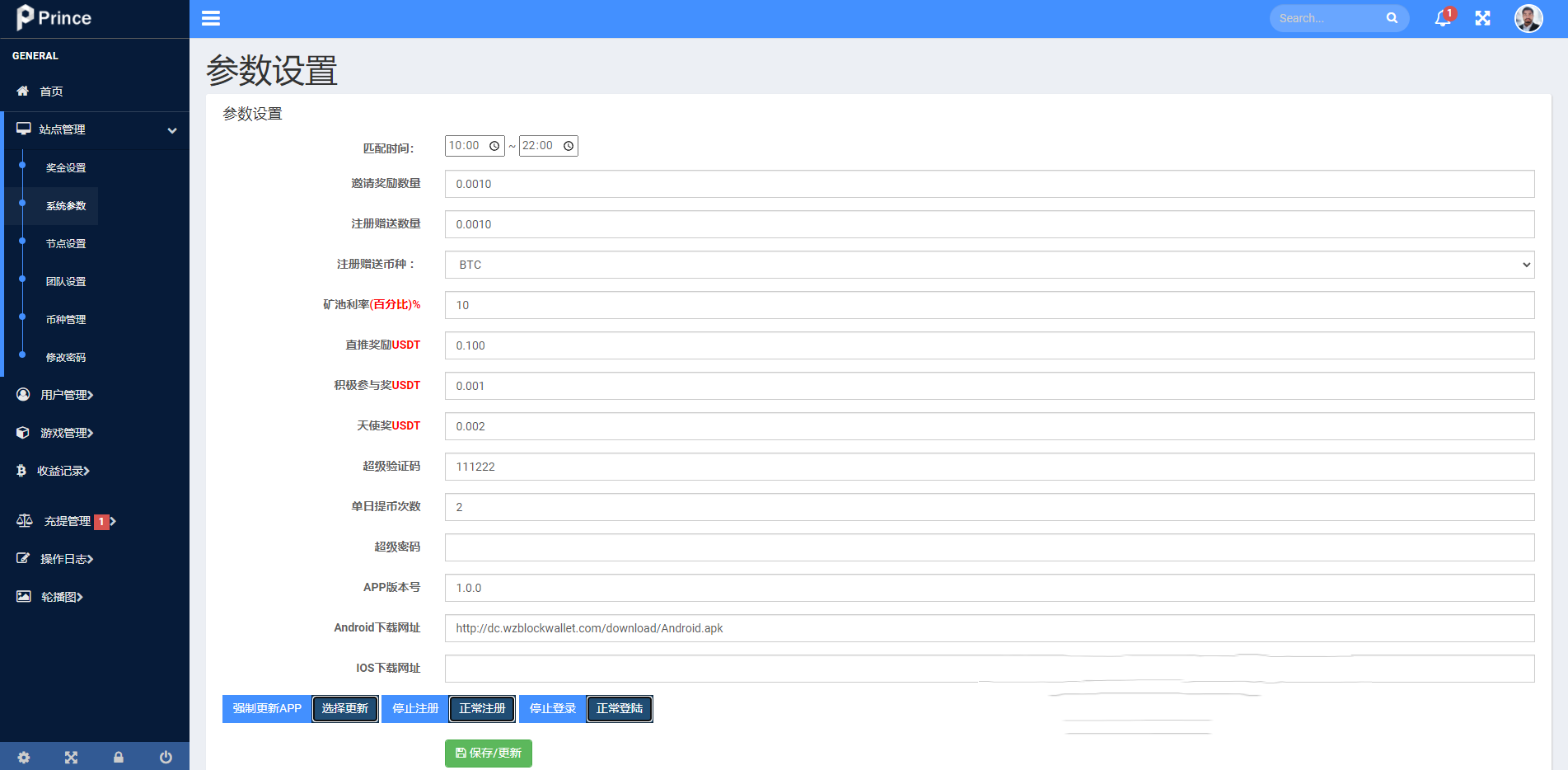Go to 币种管理 submenu item
Viewport: 1568px width, 770px height.
(66, 319)
